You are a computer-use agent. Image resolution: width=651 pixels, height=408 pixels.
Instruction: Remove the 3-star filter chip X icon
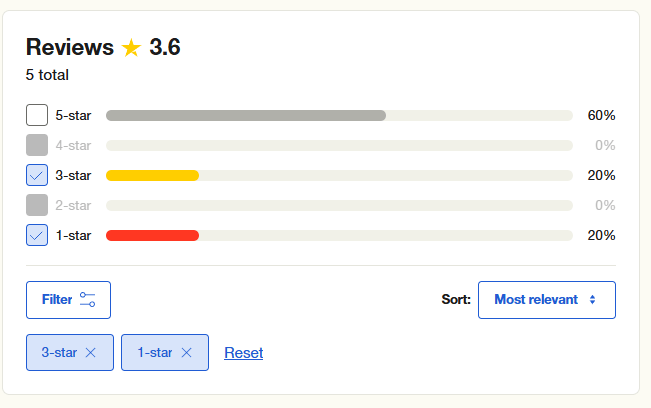[x=91, y=353]
